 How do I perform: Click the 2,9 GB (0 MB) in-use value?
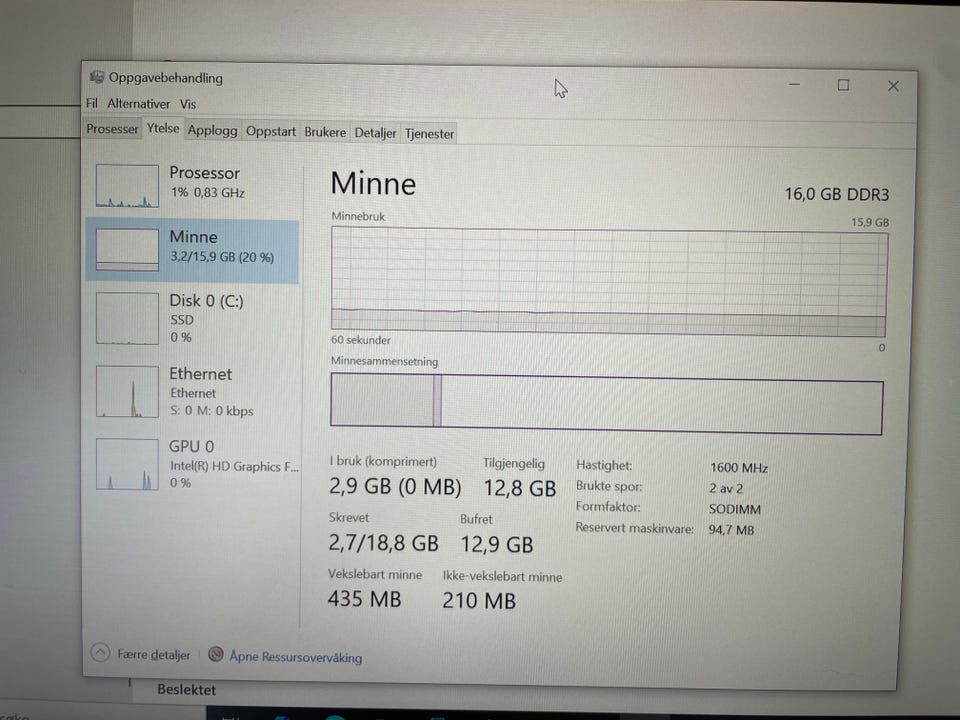[395, 486]
